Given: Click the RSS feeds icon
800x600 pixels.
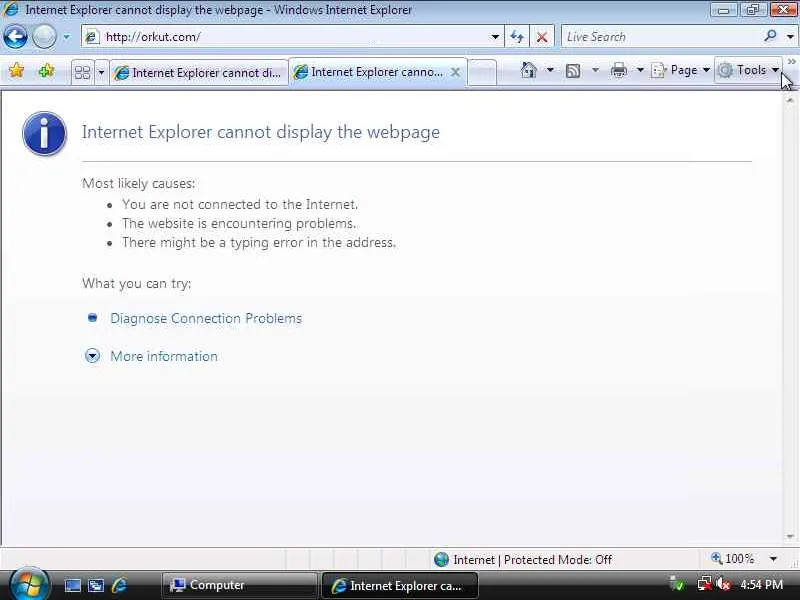Looking at the screenshot, I should 573,70.
